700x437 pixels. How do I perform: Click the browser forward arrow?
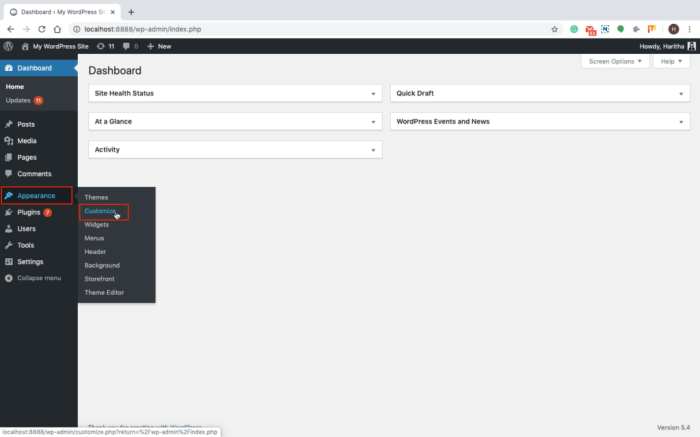(x=26, y=29)
